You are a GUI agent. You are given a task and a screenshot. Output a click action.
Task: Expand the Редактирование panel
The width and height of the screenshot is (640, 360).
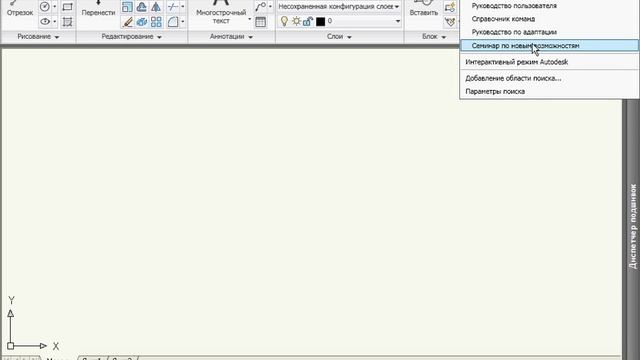[x=131, y=37]
